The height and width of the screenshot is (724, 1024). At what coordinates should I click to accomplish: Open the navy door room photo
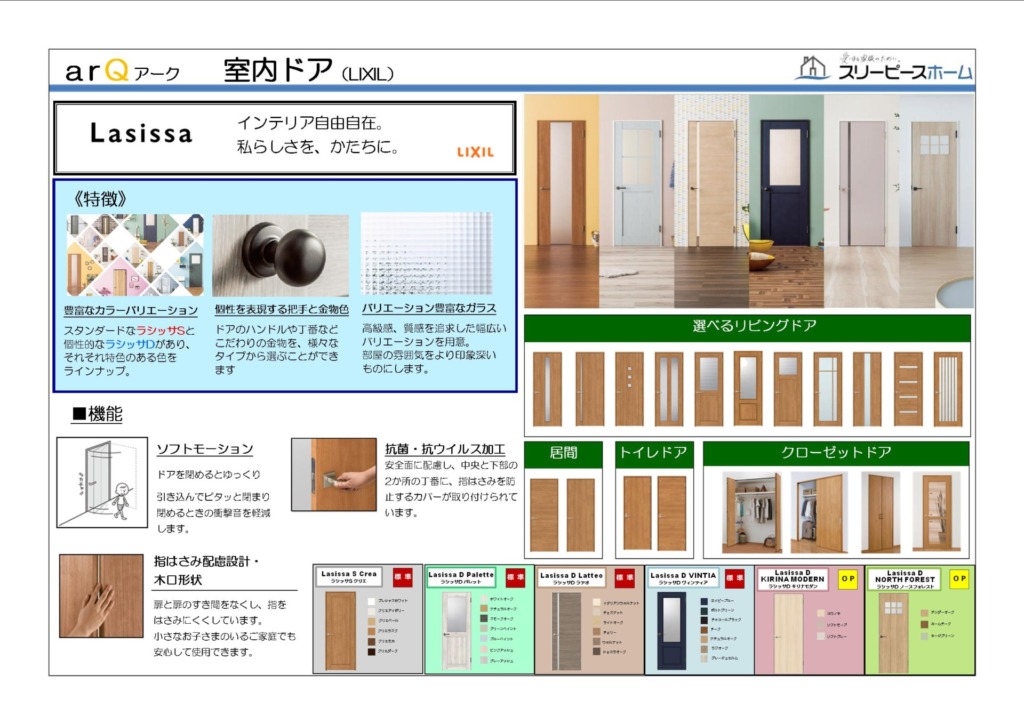point(786,201)
